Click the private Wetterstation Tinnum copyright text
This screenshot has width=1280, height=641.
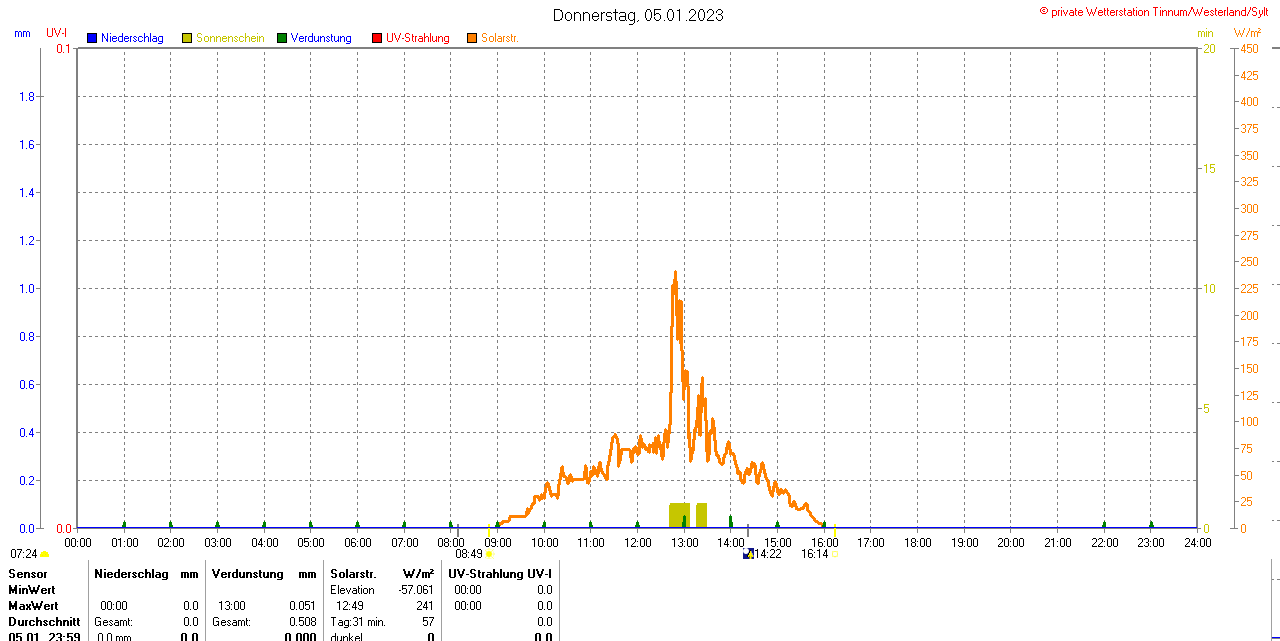[1158, 11]
